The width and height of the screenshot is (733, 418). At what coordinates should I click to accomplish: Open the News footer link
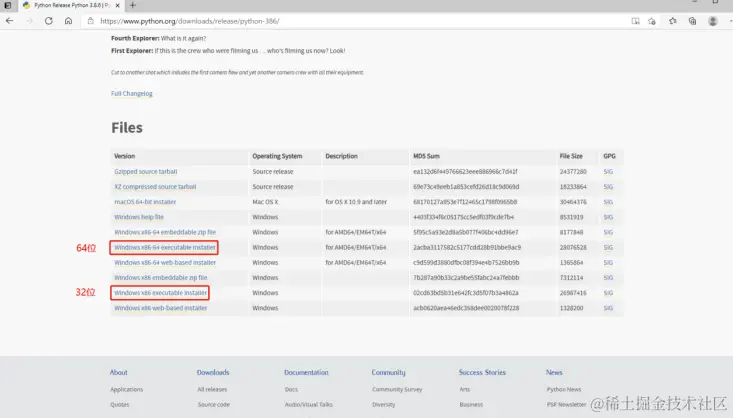tap(554, 373)
